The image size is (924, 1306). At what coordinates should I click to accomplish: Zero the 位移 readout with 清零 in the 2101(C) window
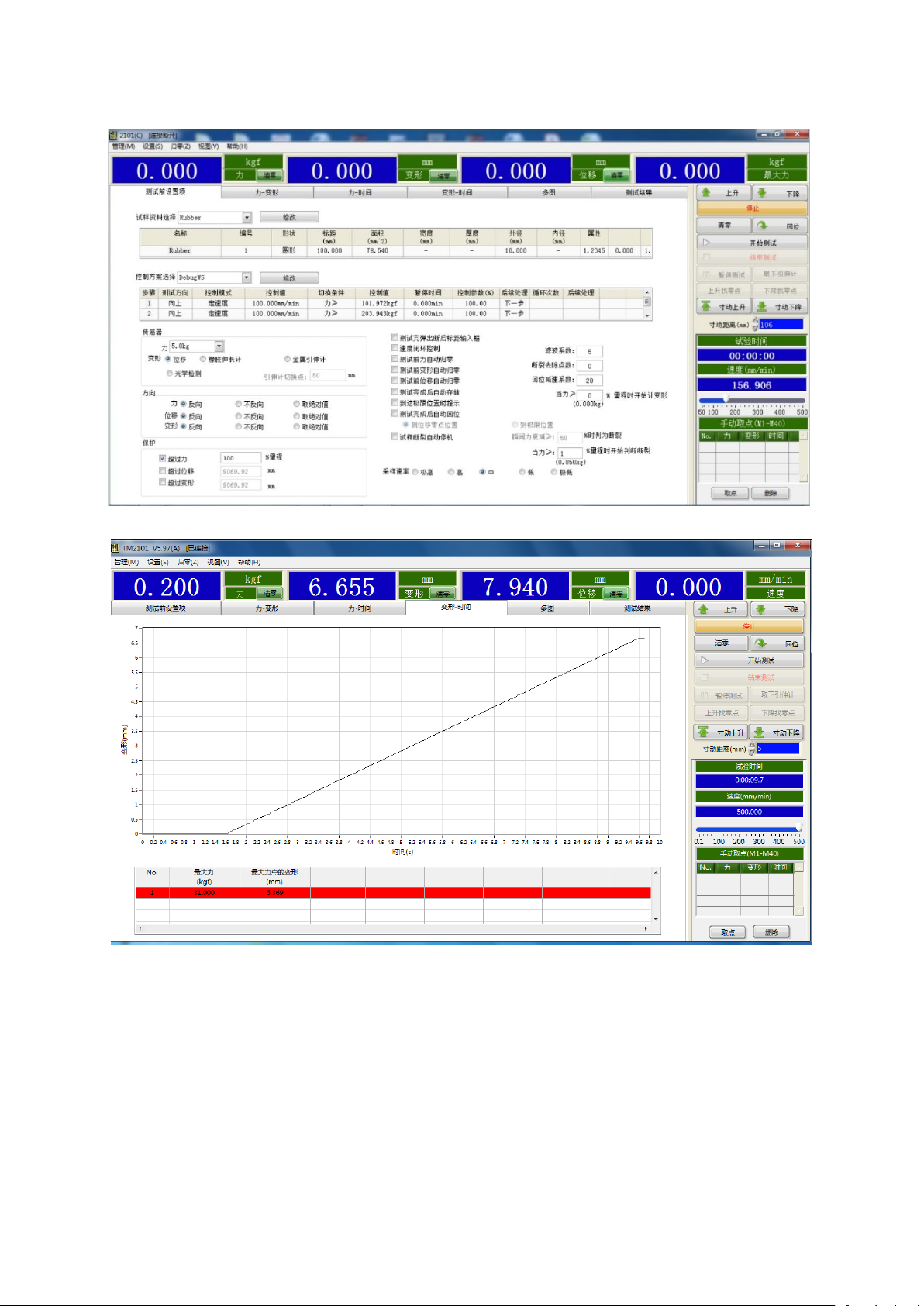pos(617,175)
